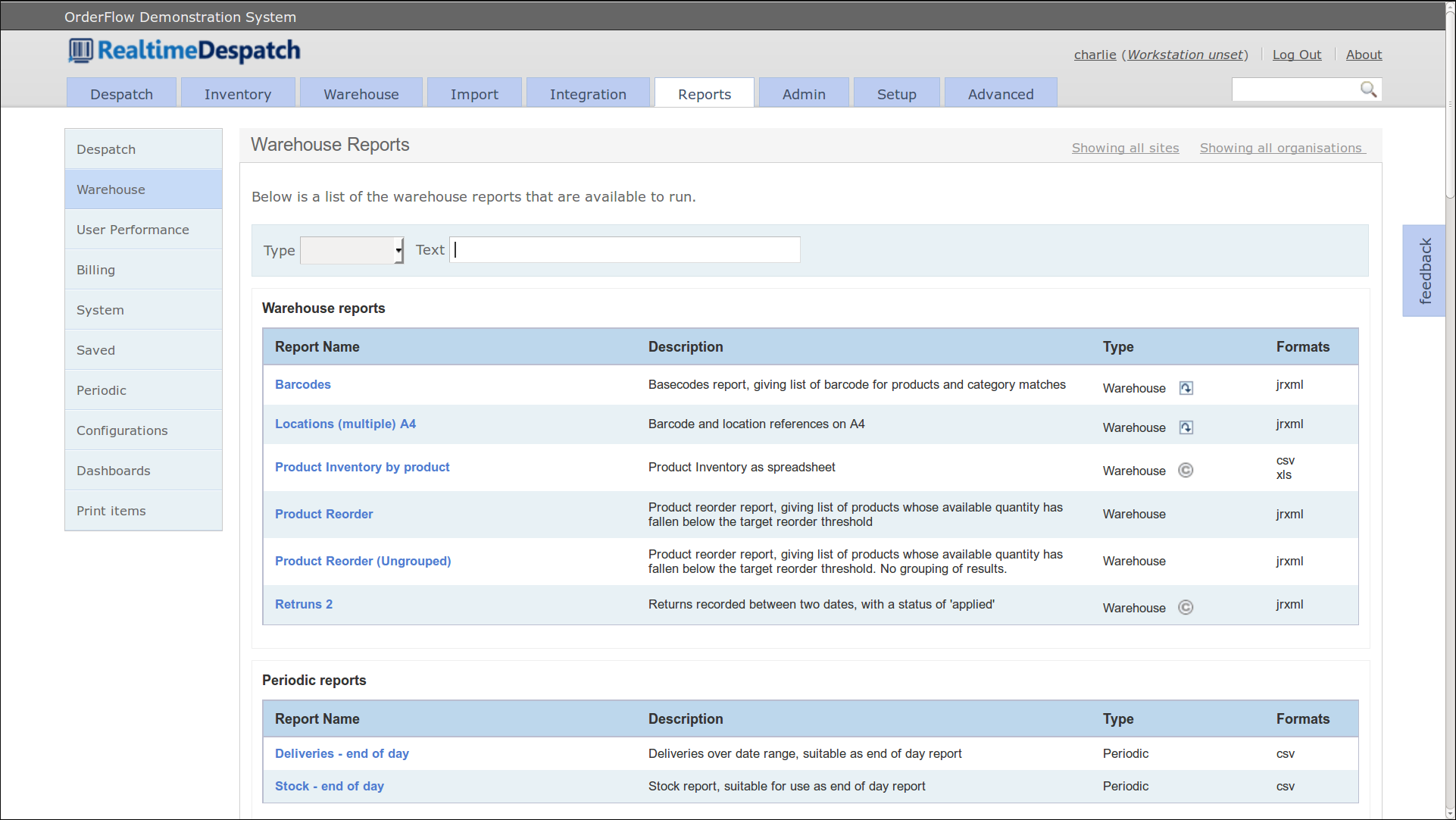Click the jrxml format icon for Barcodes report

tap(1289, 384)
